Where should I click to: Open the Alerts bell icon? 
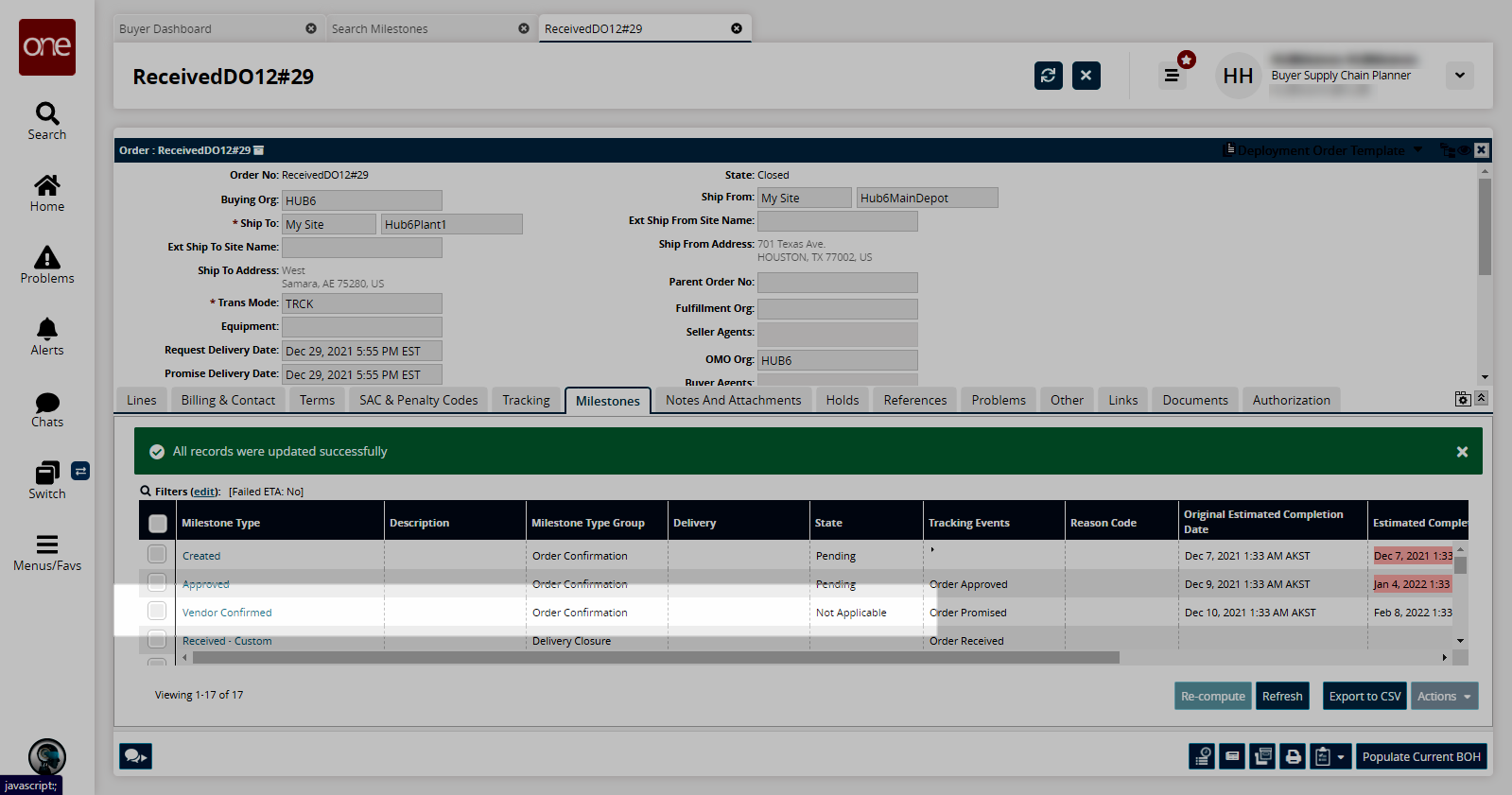[47, 337]
